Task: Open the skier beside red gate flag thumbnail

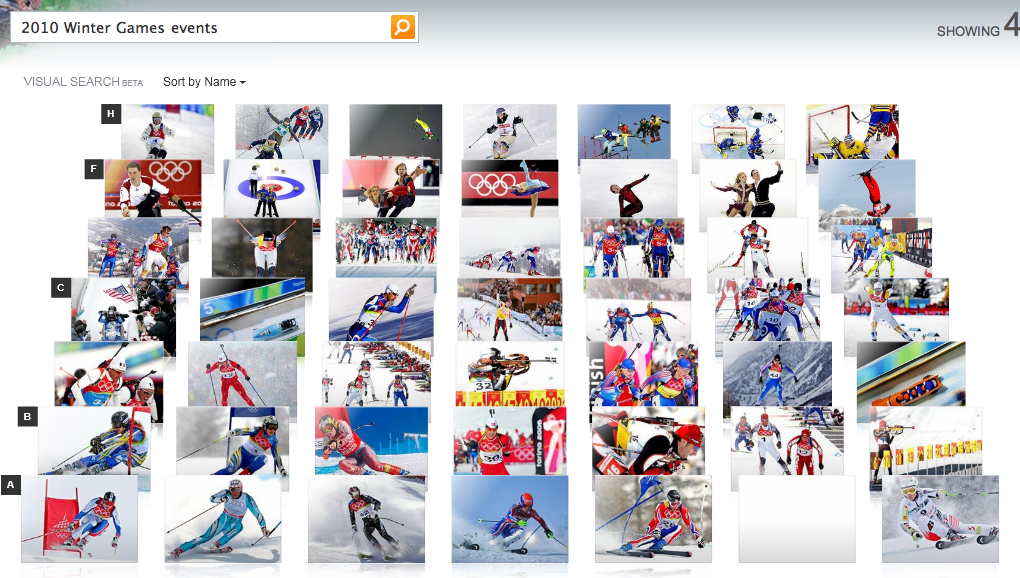Action: pyautogui.click(x=79, y=519)
